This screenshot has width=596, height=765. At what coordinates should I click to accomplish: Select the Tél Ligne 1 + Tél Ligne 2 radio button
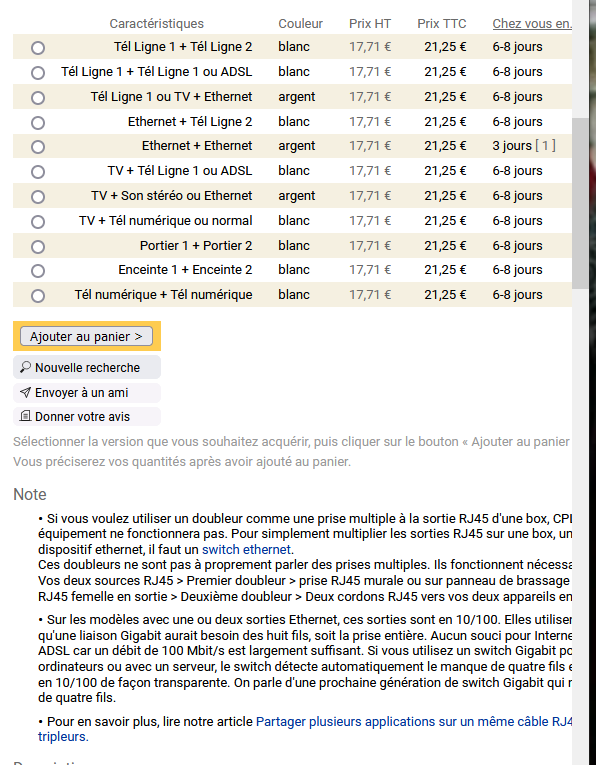38,48
